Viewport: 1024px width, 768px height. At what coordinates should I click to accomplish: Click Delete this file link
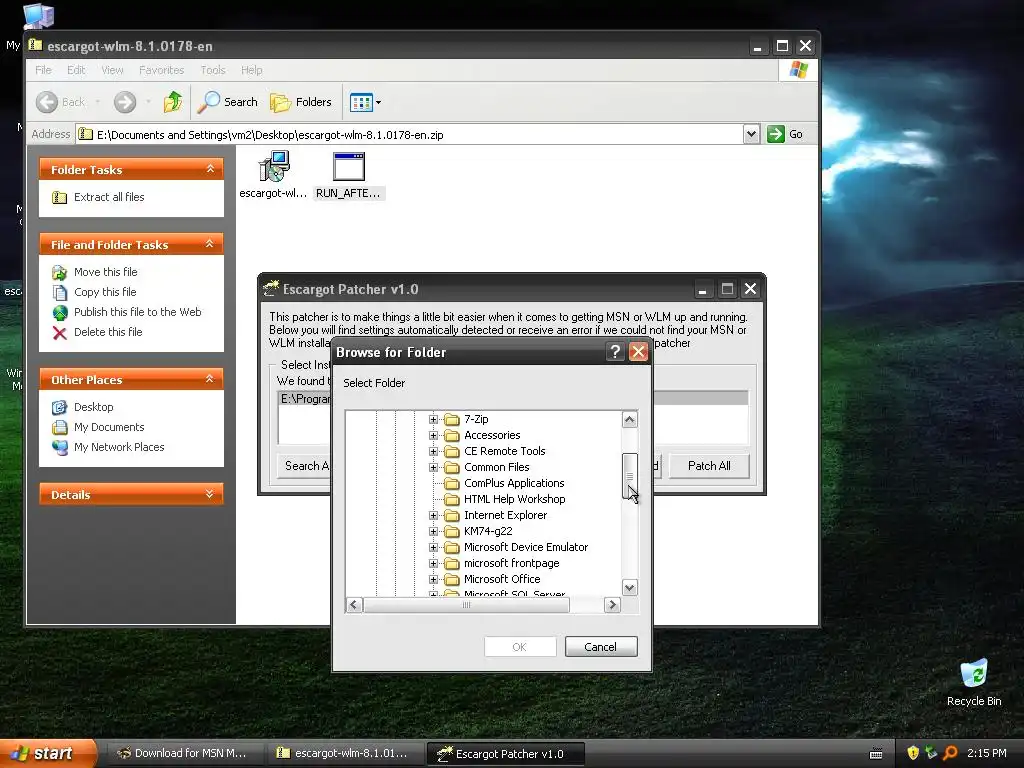pyautogui.click(x=108, y=332)
